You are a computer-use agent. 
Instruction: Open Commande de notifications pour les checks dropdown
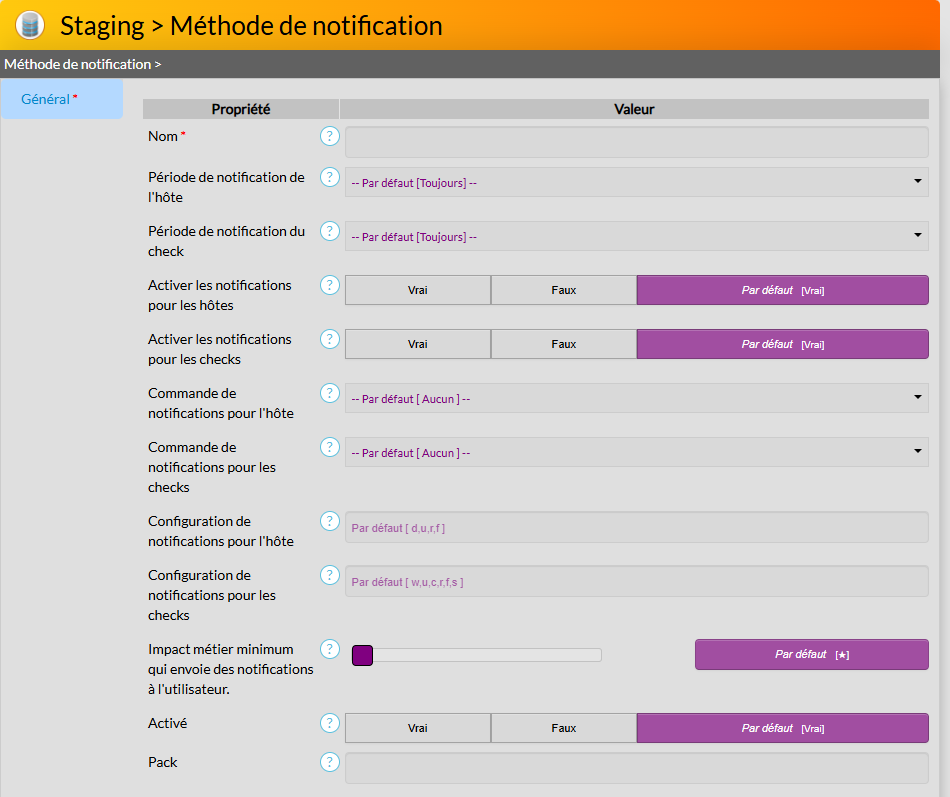(x=636, y=452)
